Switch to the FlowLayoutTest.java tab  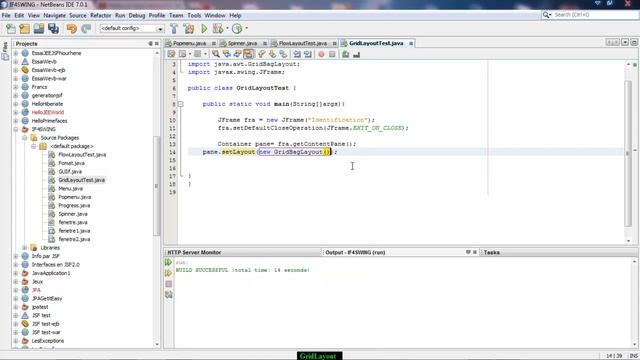point(303,43)
